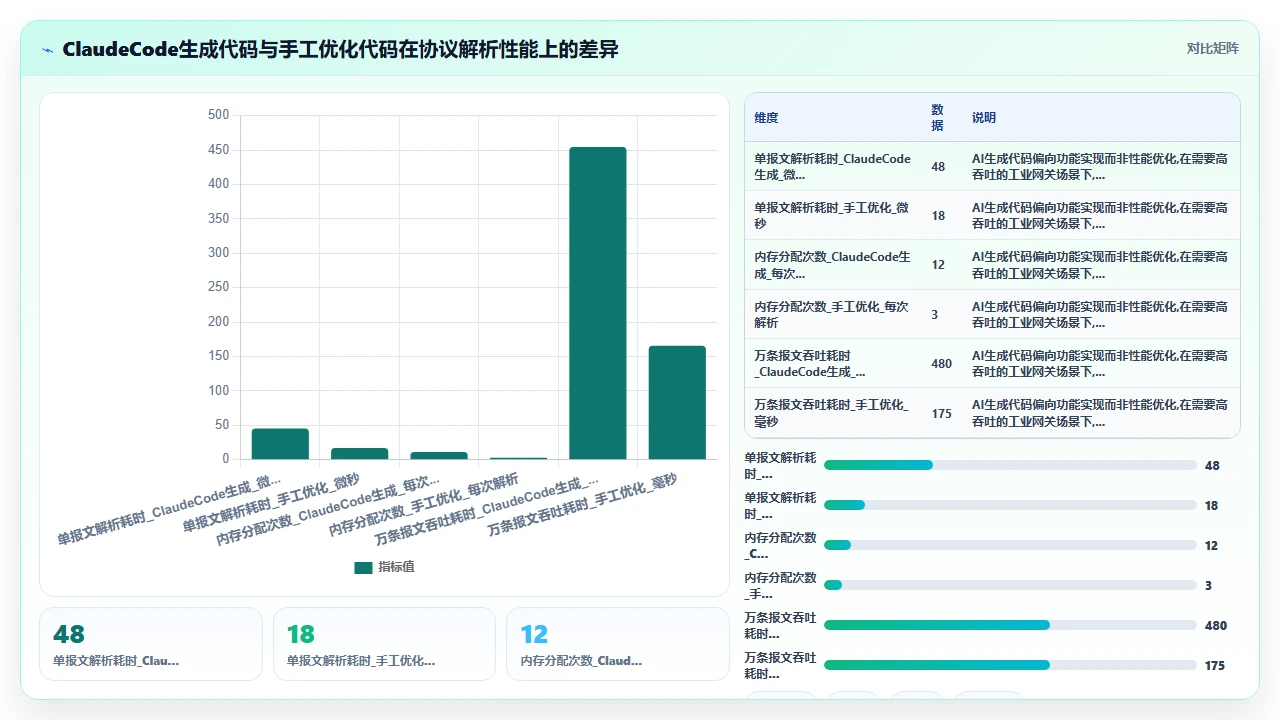The height and width of the screenshot is (720, 1280).
Task: Click the 内存分配次数_ClaudeCode生成 chart bar
Action: 439,456
